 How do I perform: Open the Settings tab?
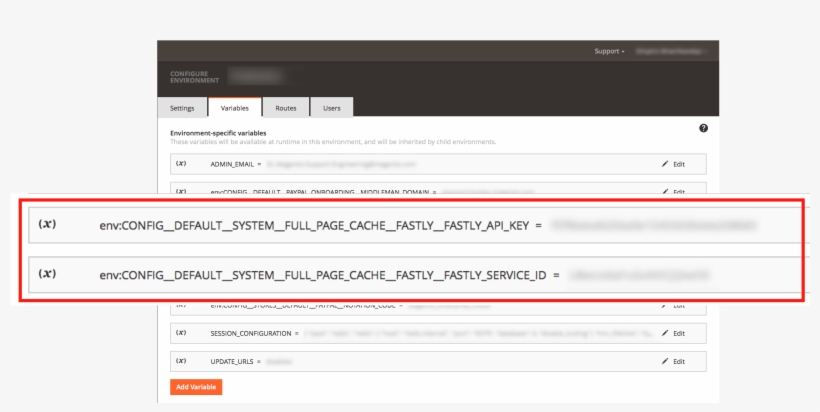[x=182, y=108]
